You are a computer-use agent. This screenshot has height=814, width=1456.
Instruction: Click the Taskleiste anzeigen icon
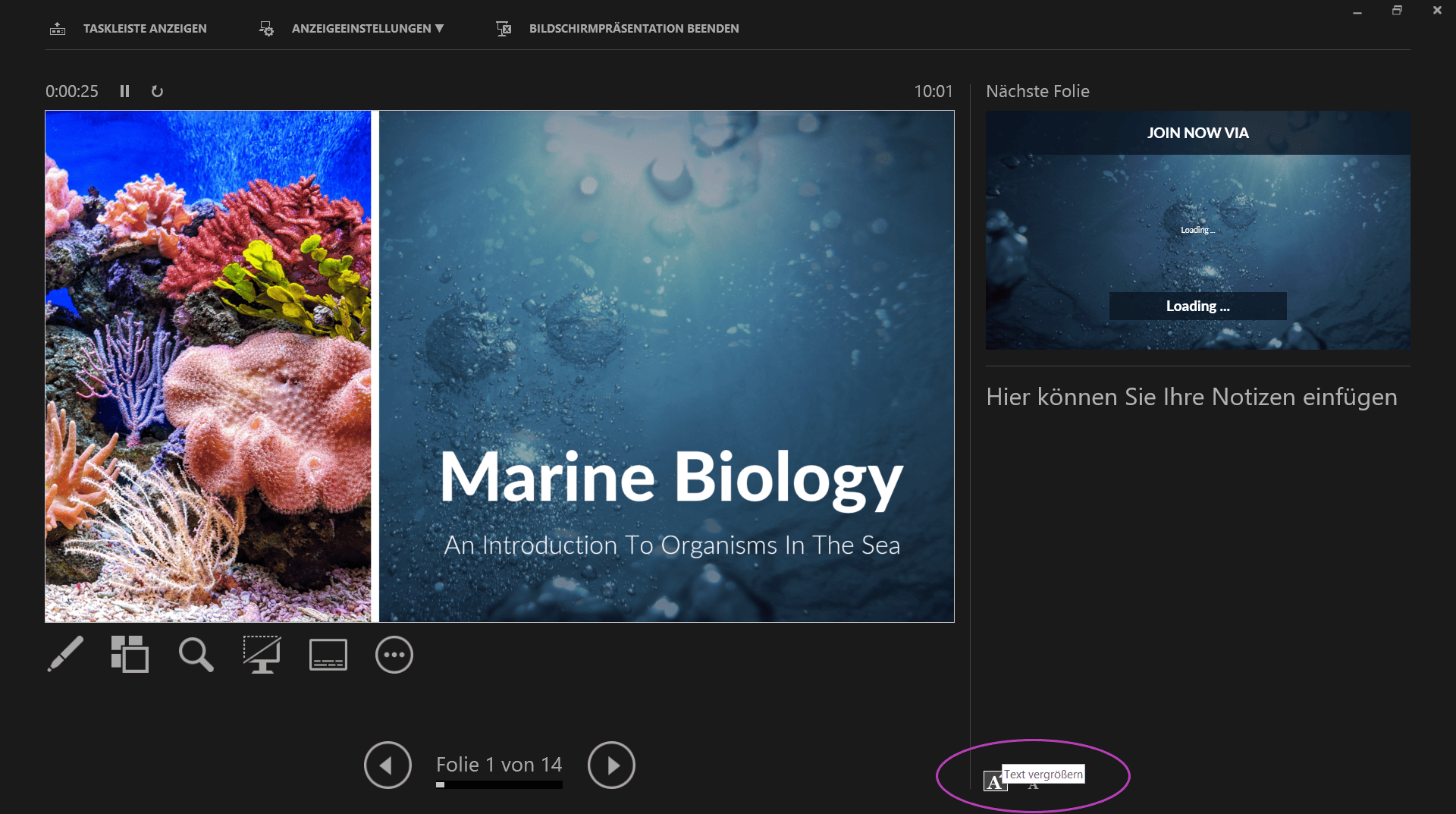(58, 29)
